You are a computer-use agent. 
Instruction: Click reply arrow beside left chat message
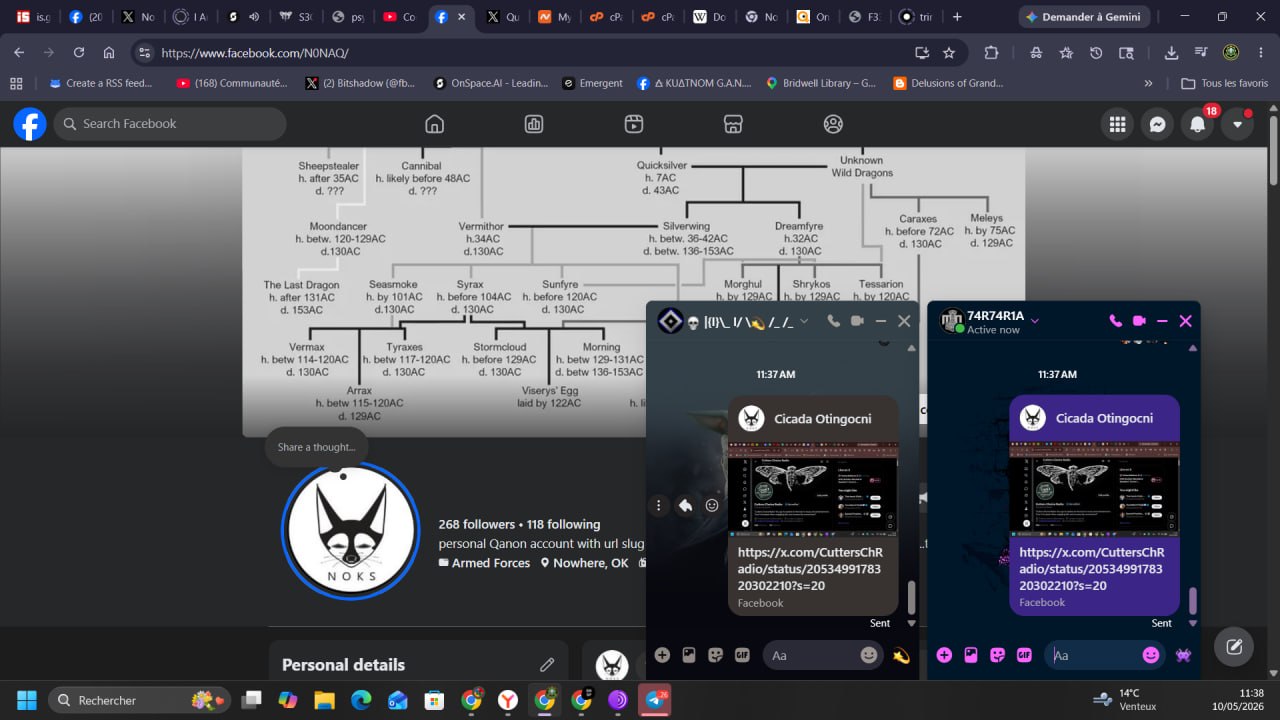pyautogui.click(x=685, y=506)
